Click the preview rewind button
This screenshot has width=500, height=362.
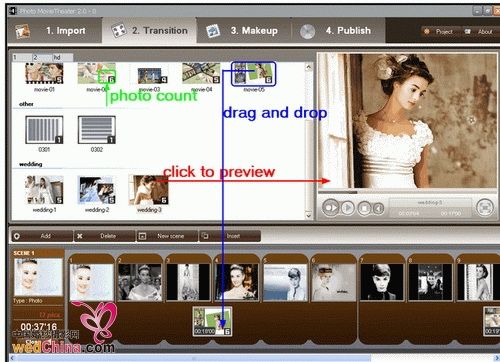(378, 209)
